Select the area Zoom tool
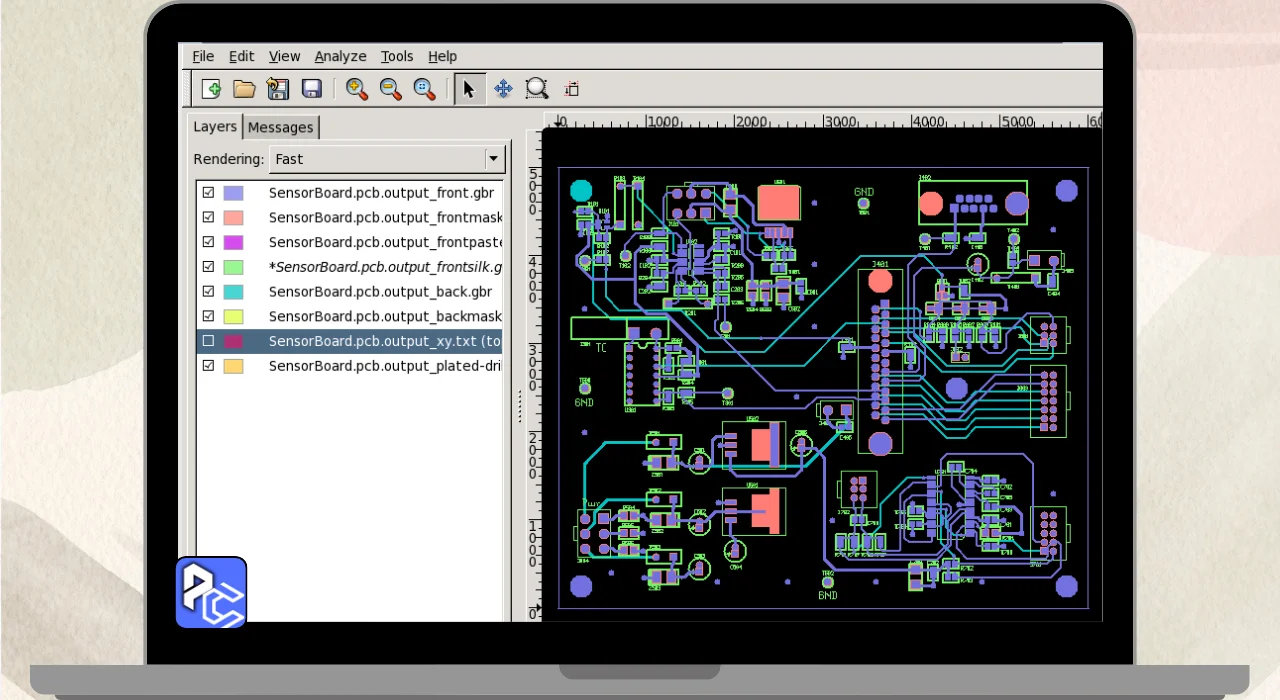 (537, 89)
